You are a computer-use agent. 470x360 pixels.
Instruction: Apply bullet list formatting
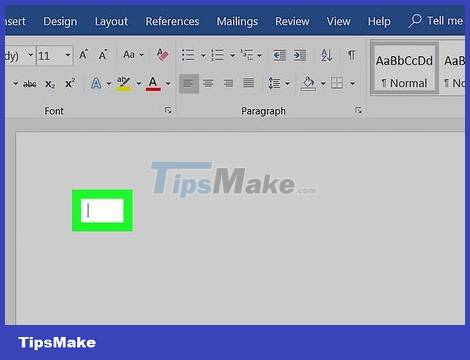(188, 55)
